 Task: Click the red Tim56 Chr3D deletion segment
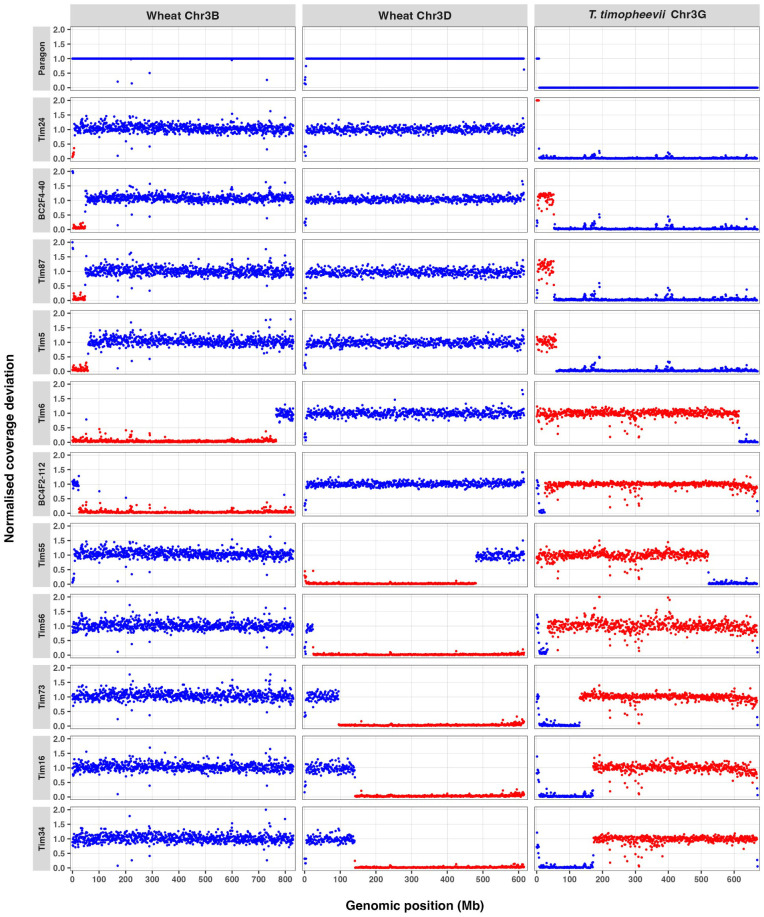click(x=418, y=654)
